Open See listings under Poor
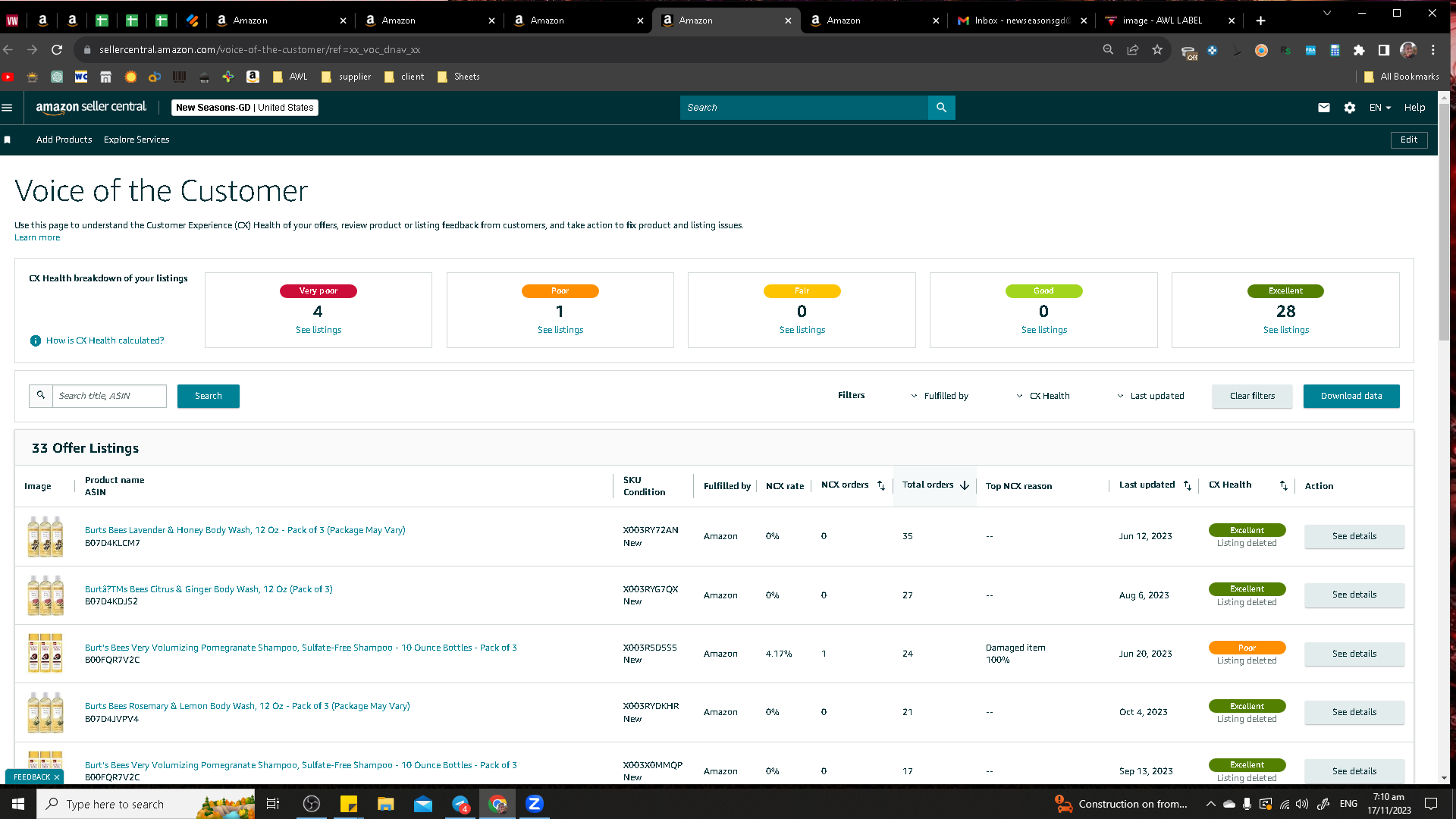The width and height of the screenshot is (1456, 819). pos(560,330)
